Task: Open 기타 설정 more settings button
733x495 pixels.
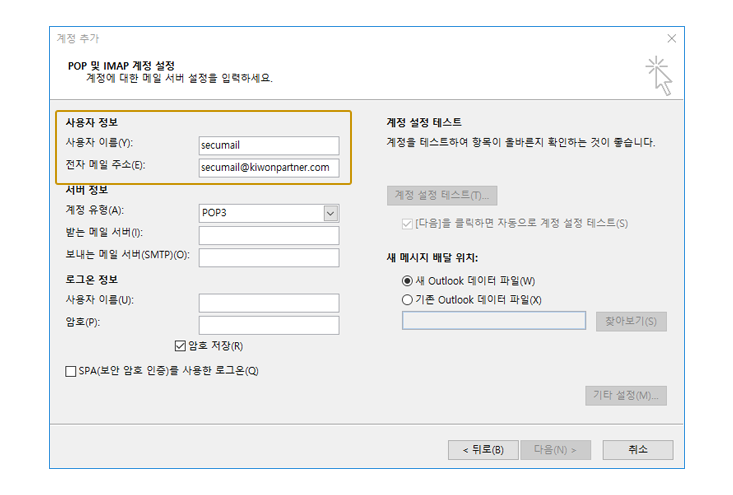Action: tap(625, 395)
